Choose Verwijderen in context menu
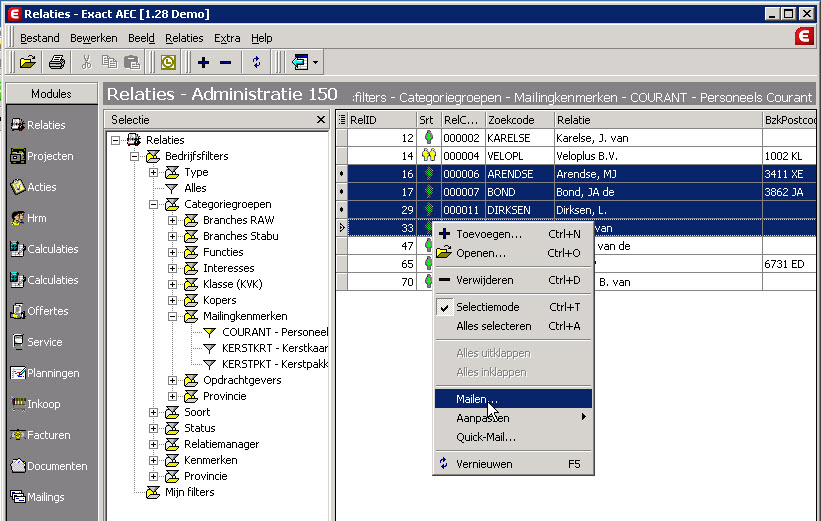821x521 pixels. tap(513, 280)
